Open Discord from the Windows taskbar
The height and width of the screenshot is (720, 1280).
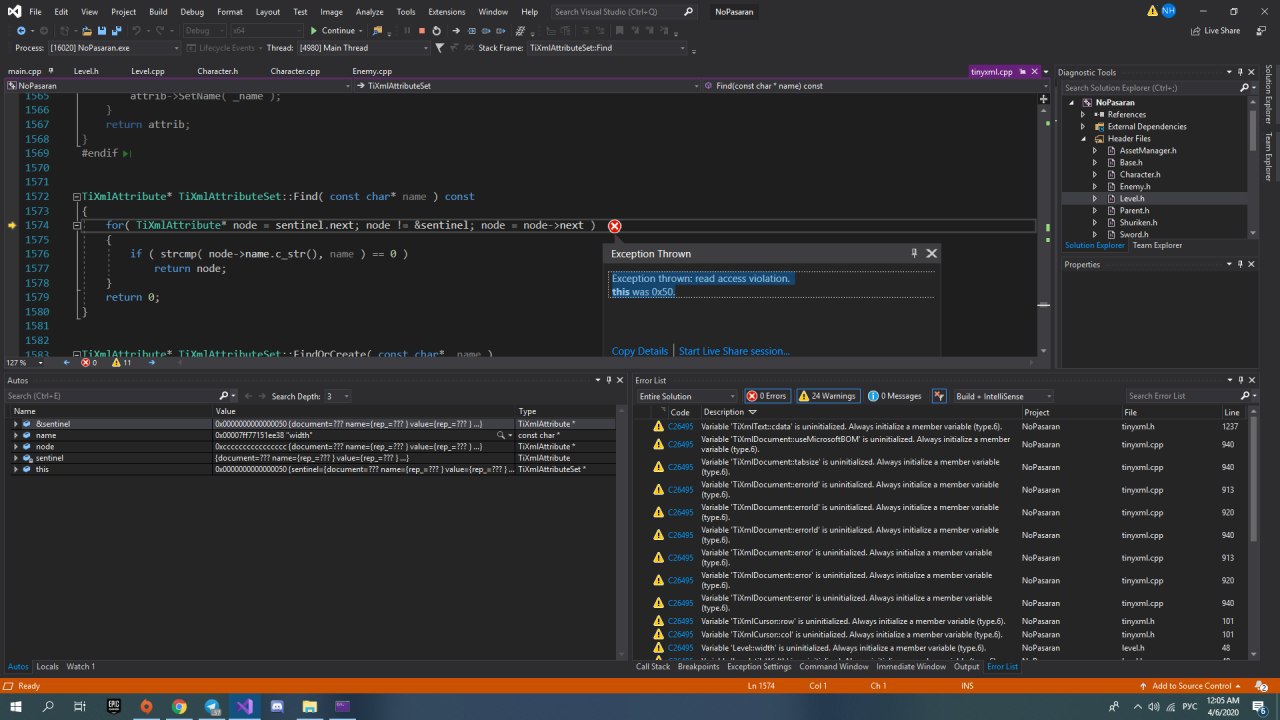(277, 707)
